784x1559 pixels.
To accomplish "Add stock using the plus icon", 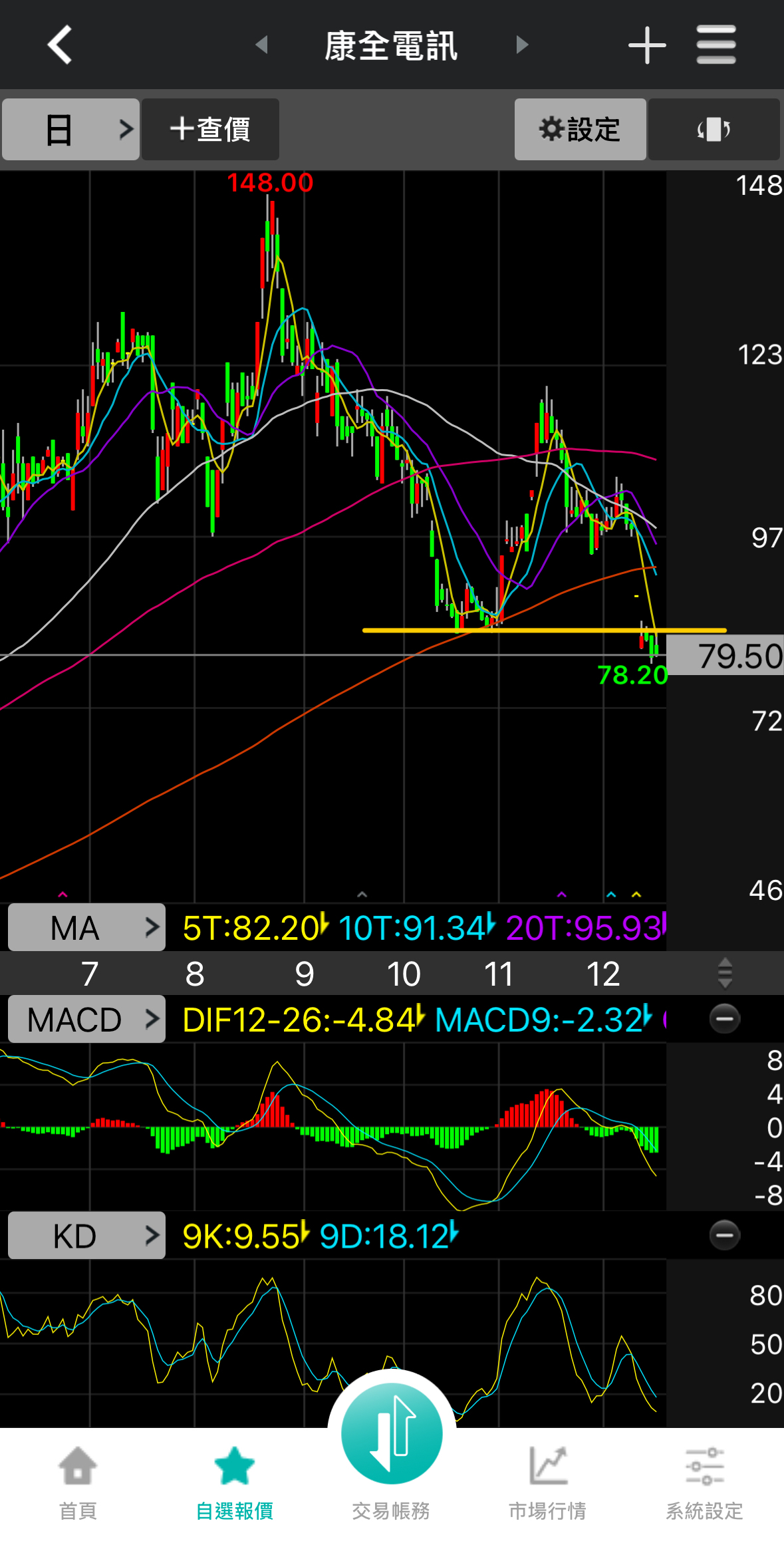I will coord(646,45).
